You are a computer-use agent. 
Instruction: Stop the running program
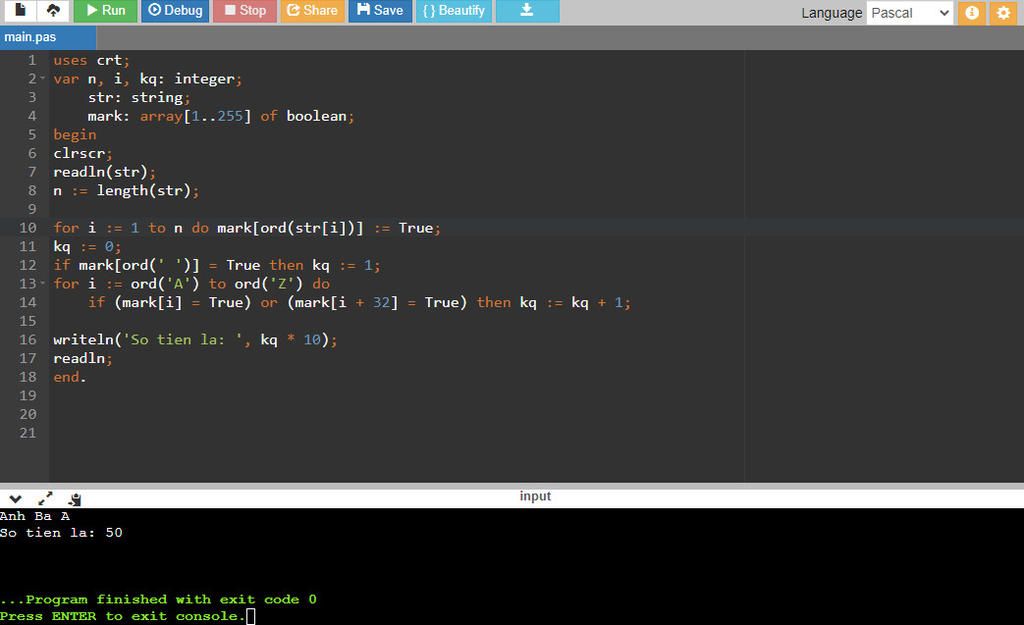point(245,10)
